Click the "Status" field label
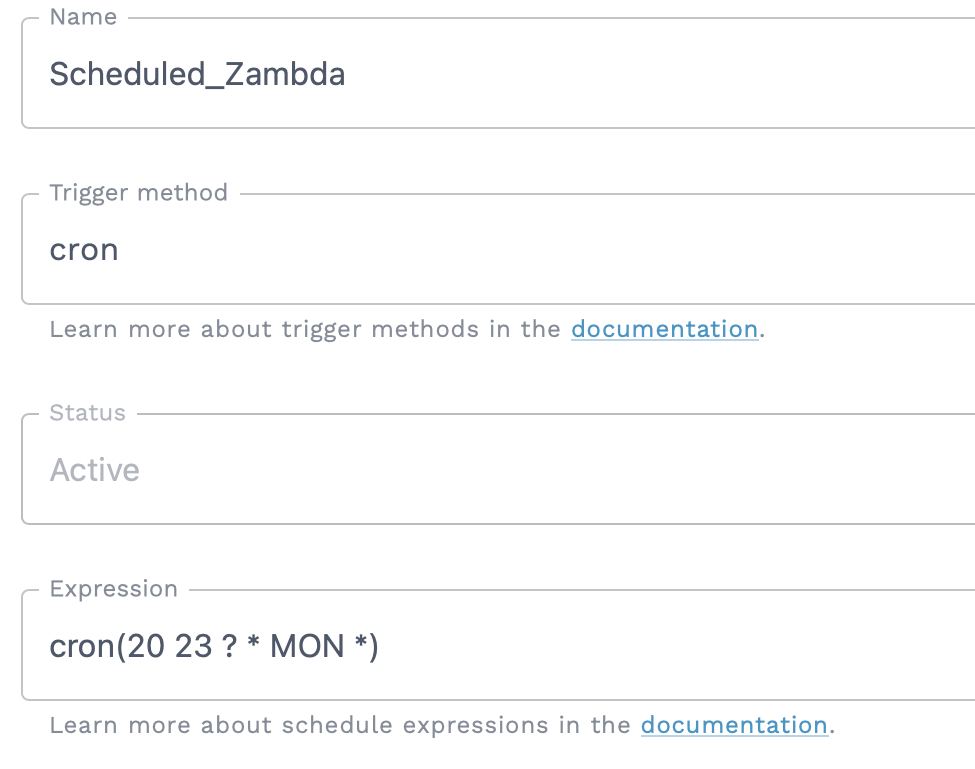 point(88,413)
